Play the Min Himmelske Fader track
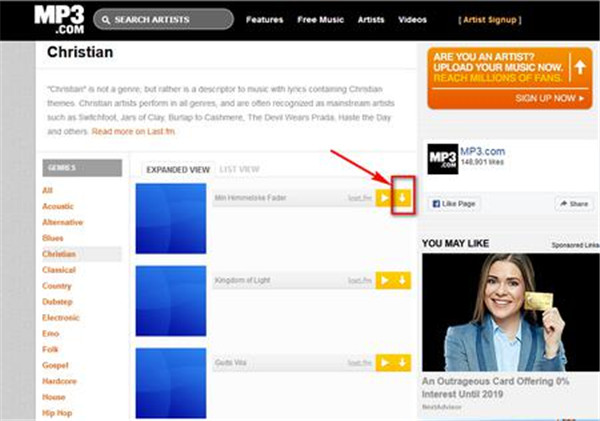 [x=384, y=198]
